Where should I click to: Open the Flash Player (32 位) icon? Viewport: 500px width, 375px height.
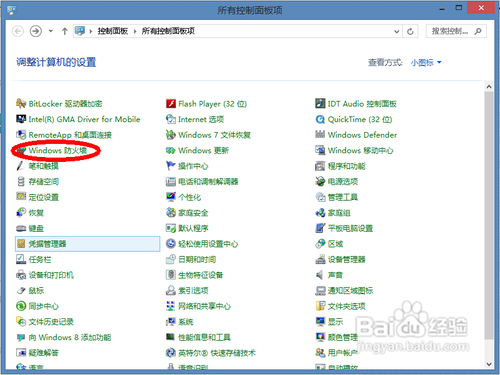click(171, 104)
